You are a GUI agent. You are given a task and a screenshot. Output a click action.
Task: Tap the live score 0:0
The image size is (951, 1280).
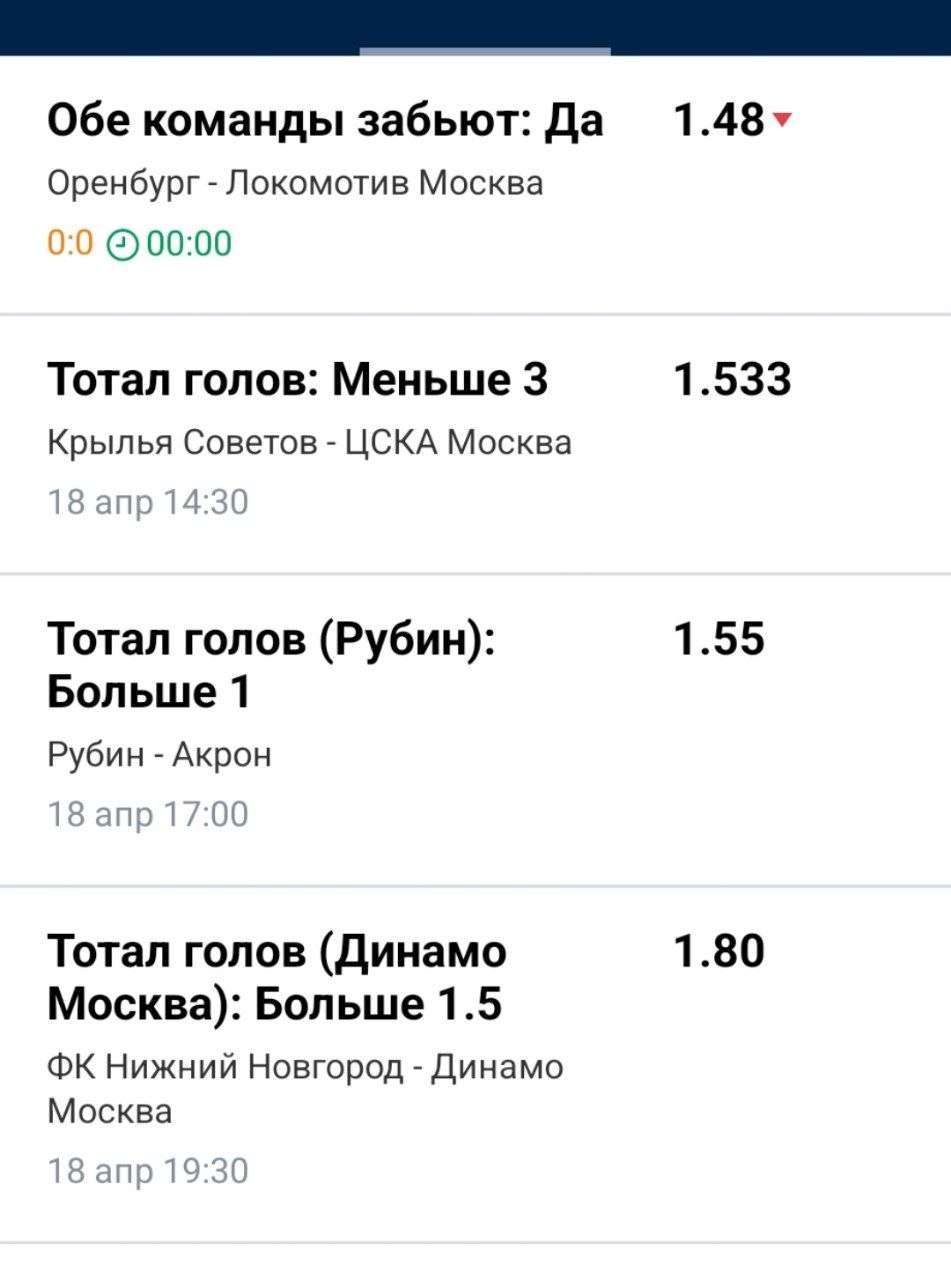pyautogui.click(x=70, y=243)
